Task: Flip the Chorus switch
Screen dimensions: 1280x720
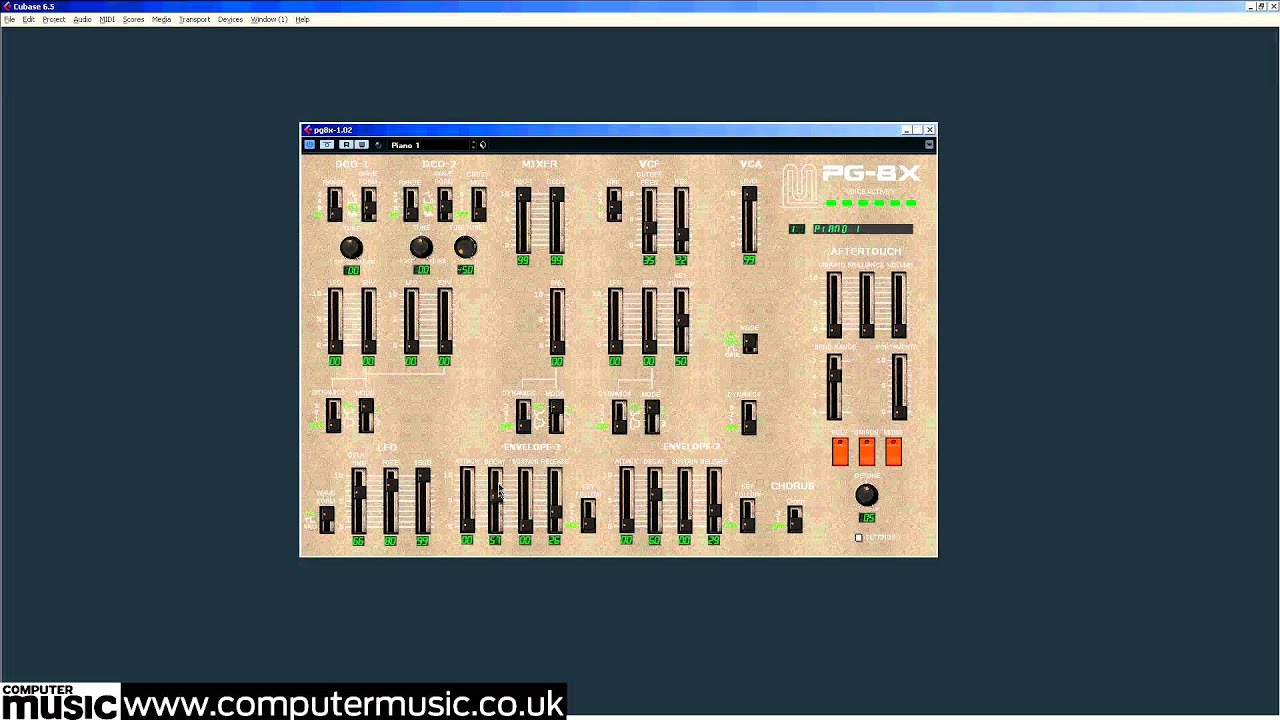Action: click(x=794, y=519)
